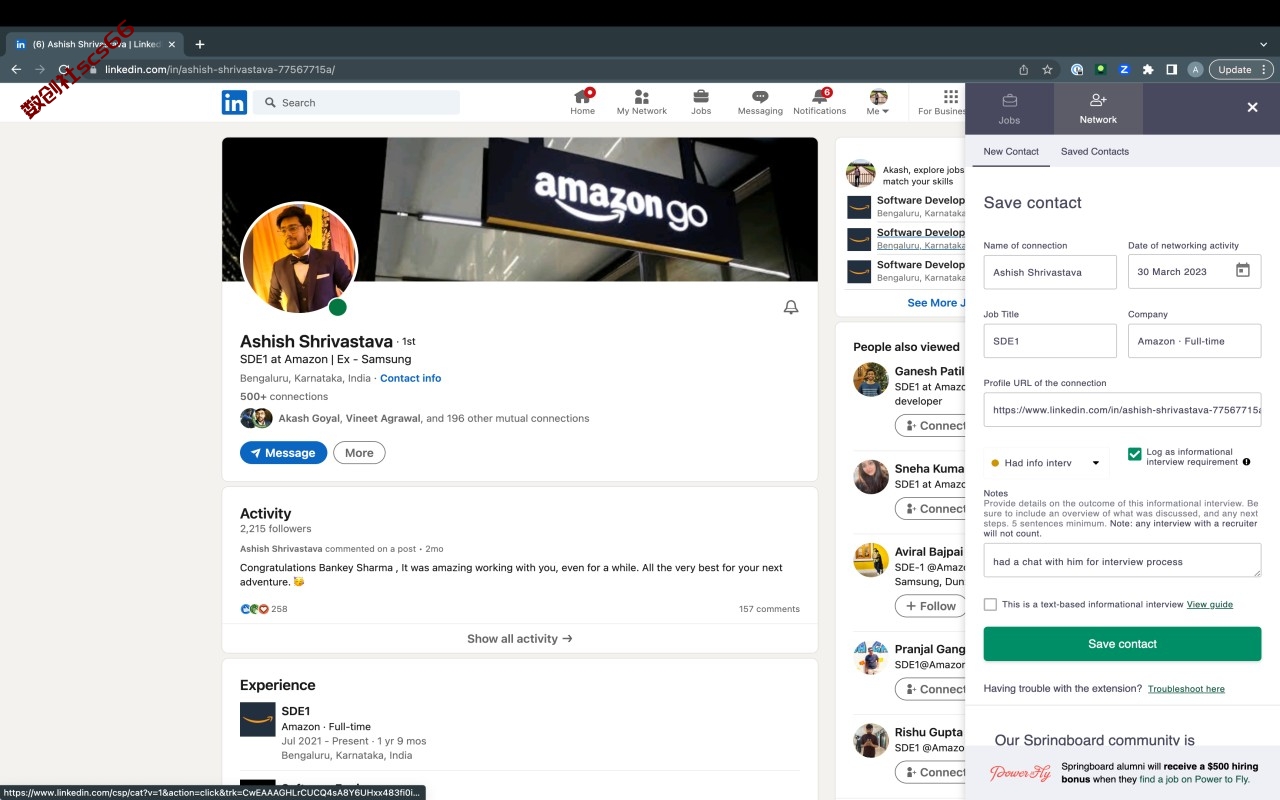Open the Jobs briefcase in LinkedIn nav
Image resolution: width=1280 pixels, height=800 pixels.
(x=701, y=102)
